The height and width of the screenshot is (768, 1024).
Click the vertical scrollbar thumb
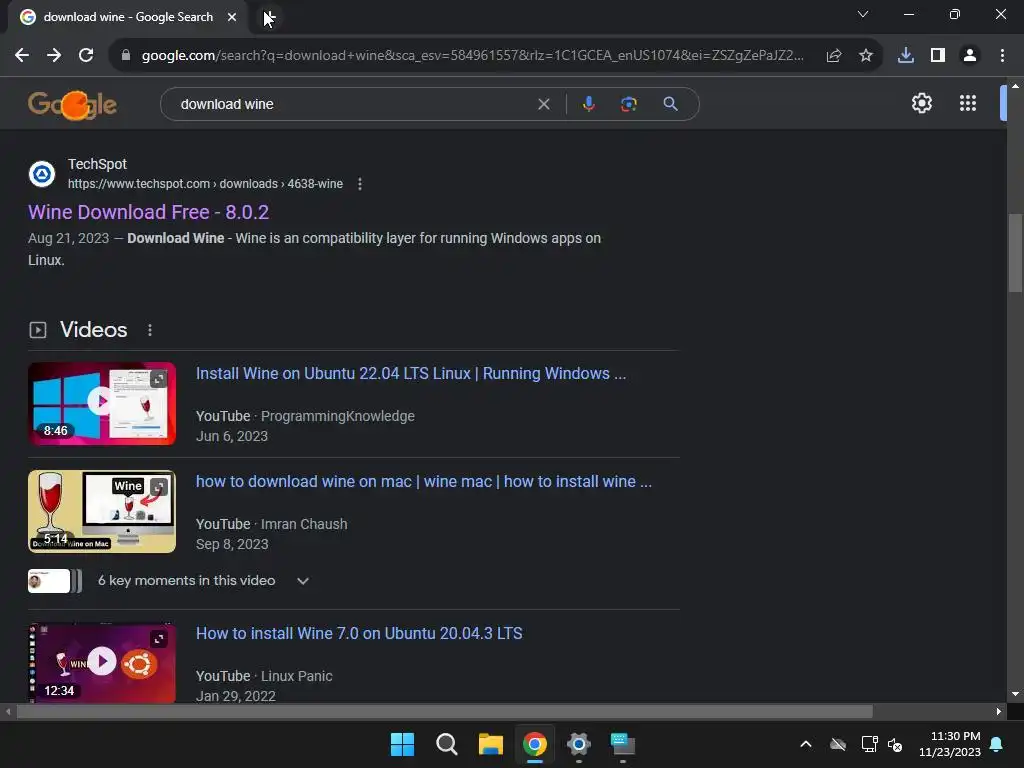tap(1015, 253)
